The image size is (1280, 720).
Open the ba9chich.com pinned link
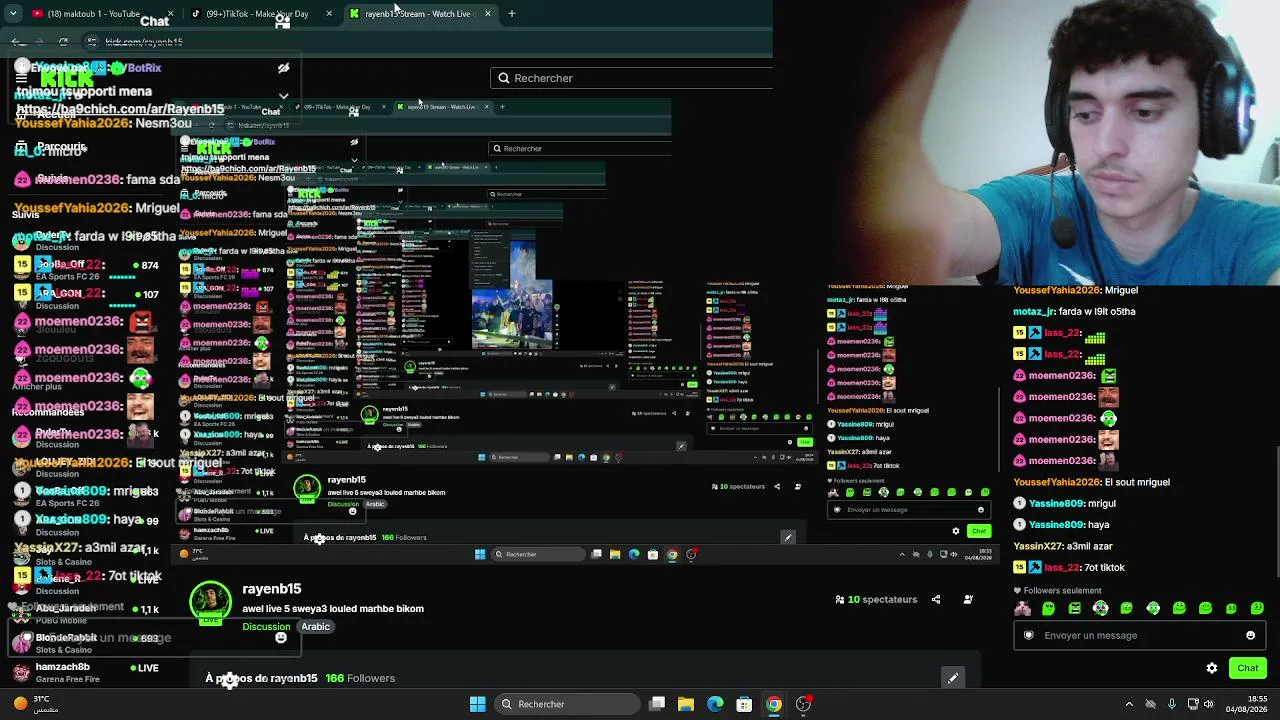point(120,109)
